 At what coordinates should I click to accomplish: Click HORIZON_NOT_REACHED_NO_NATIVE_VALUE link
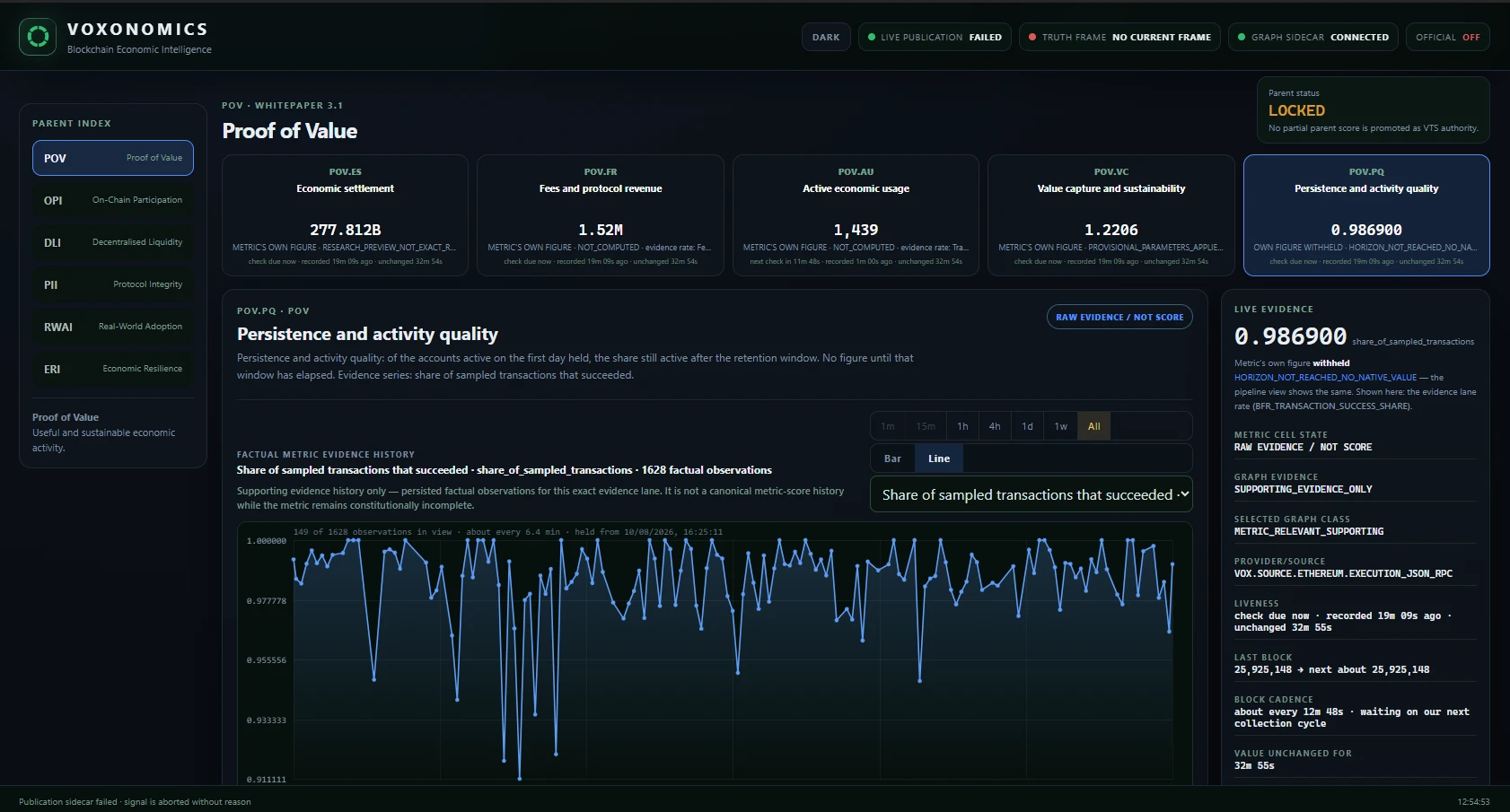(x=1325, y=378)
